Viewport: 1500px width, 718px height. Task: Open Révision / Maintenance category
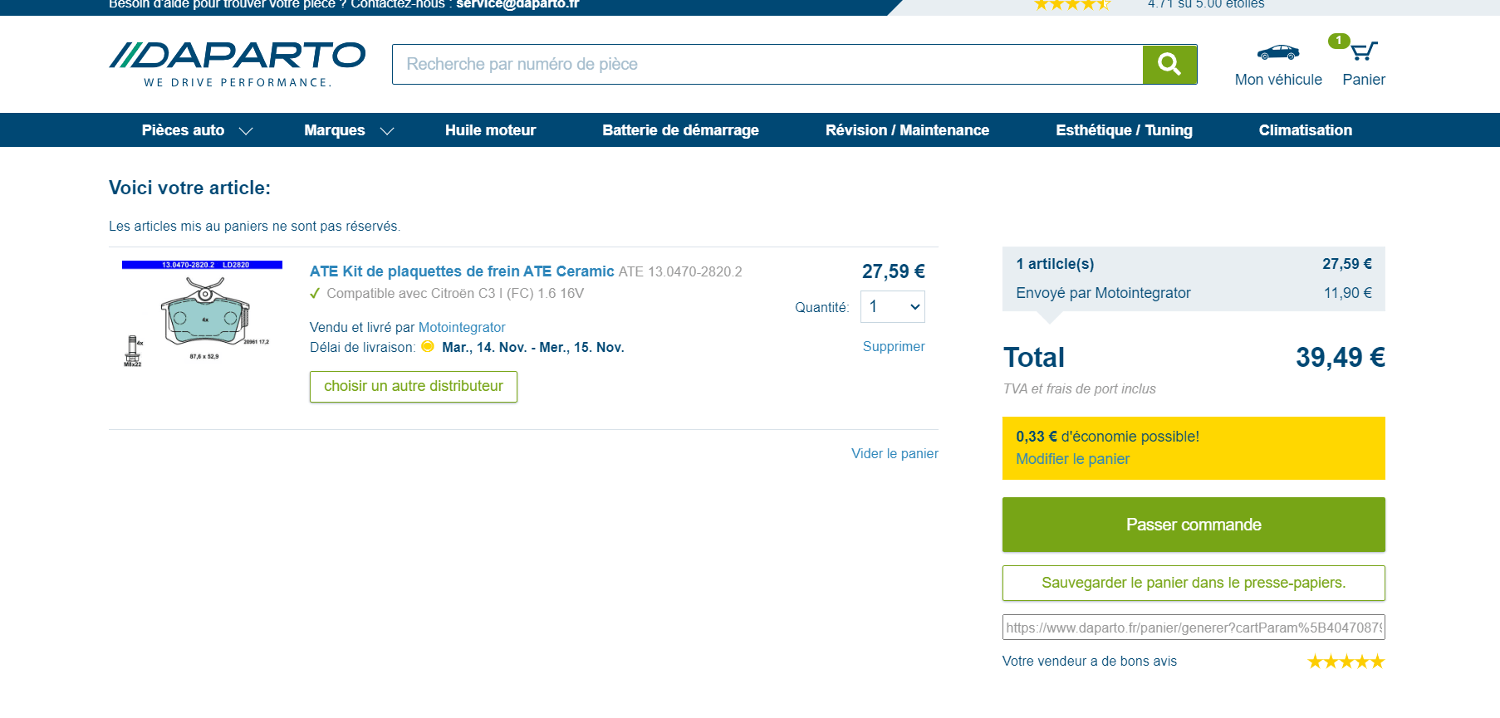tap(907, 130)
